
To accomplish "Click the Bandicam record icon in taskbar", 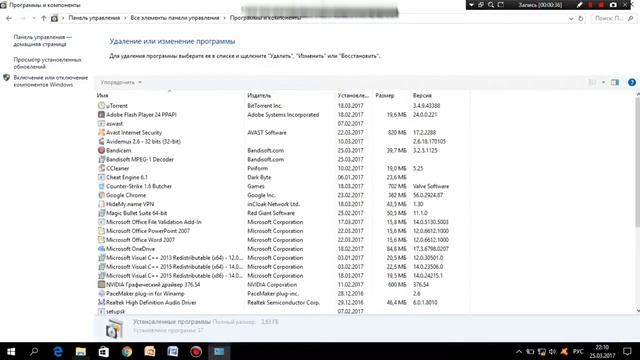I will pyautogui.click(x=196, y=351).
